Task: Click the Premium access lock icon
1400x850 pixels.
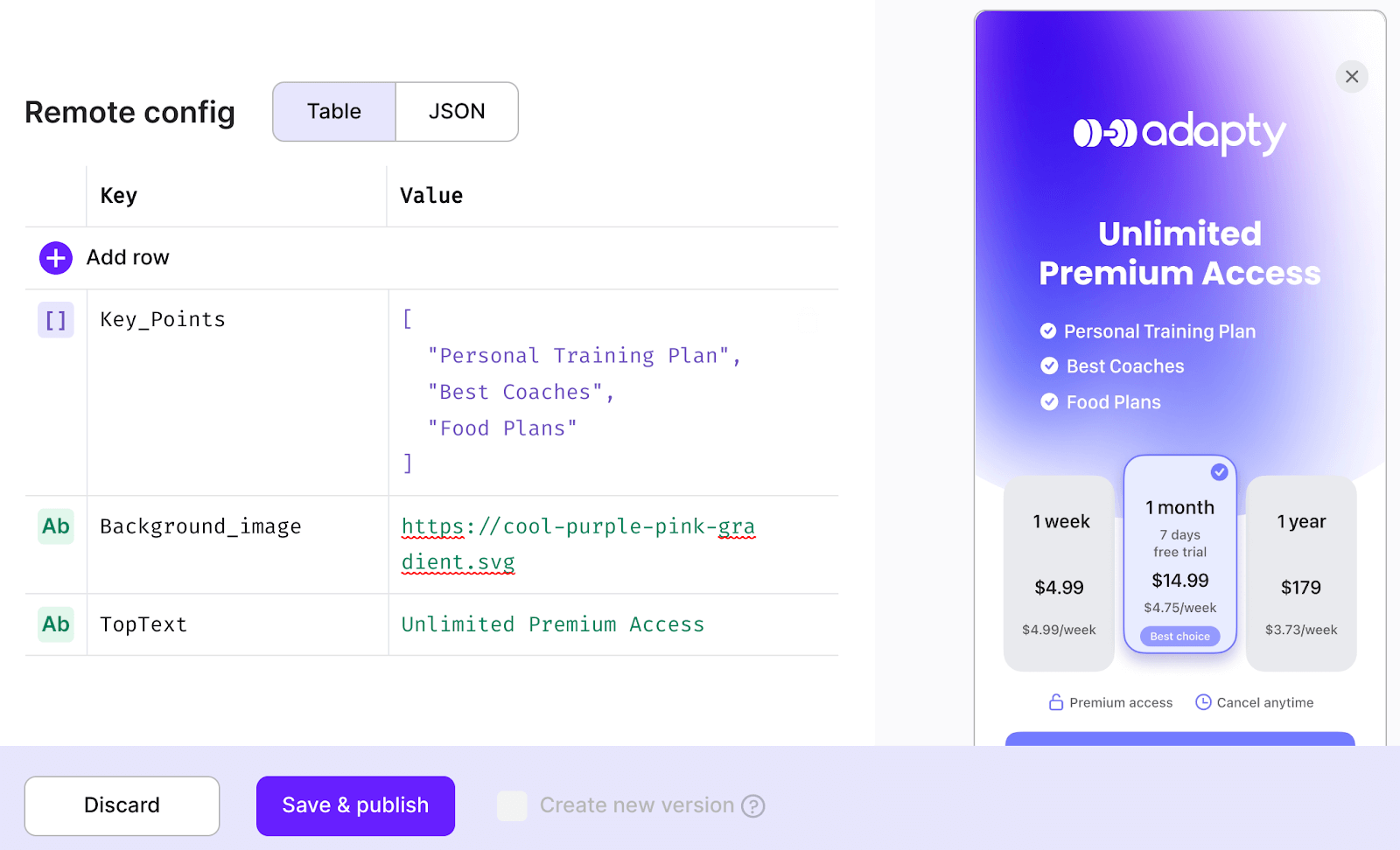Action: [x=1056, y=702]
